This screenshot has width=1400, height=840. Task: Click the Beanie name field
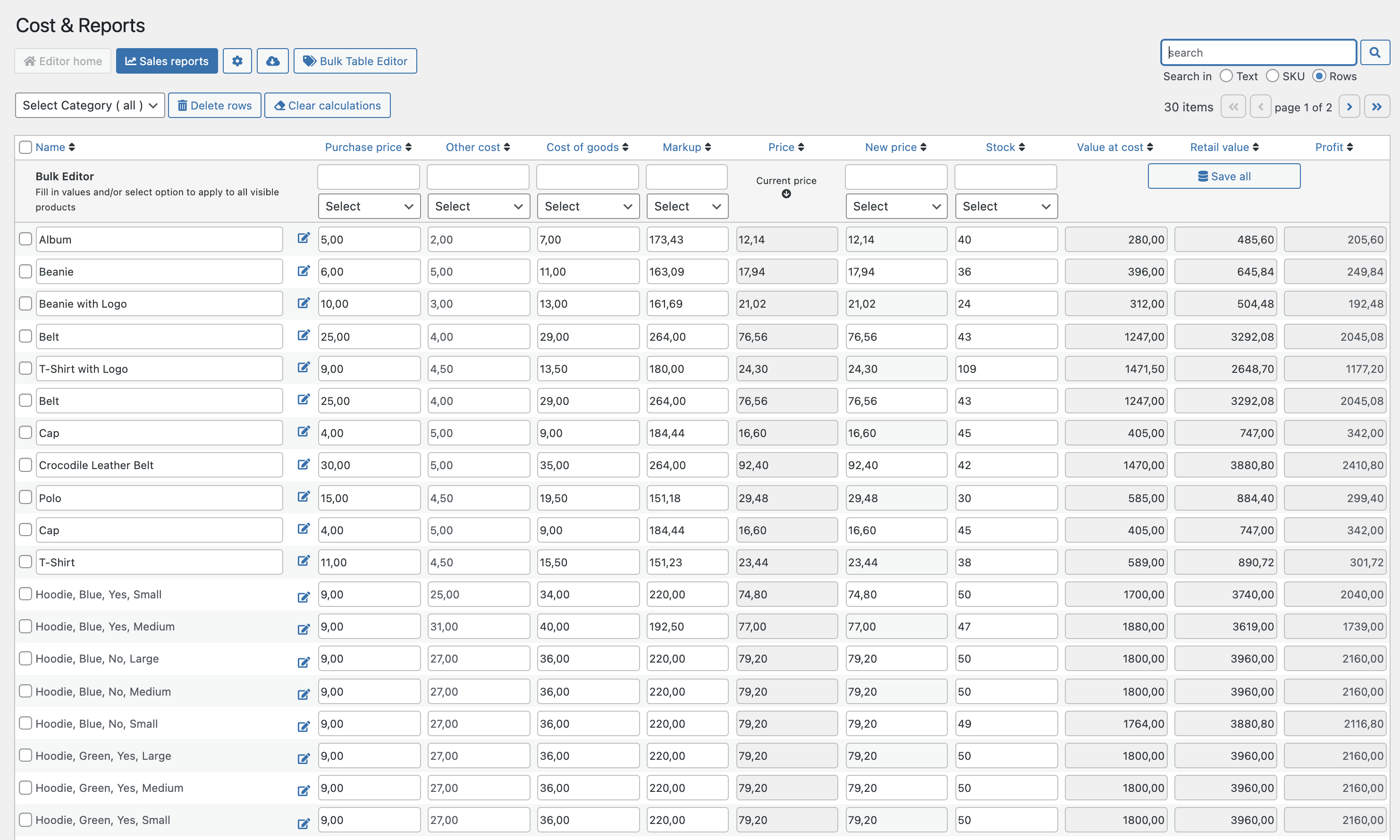click(x=159, y=272)
